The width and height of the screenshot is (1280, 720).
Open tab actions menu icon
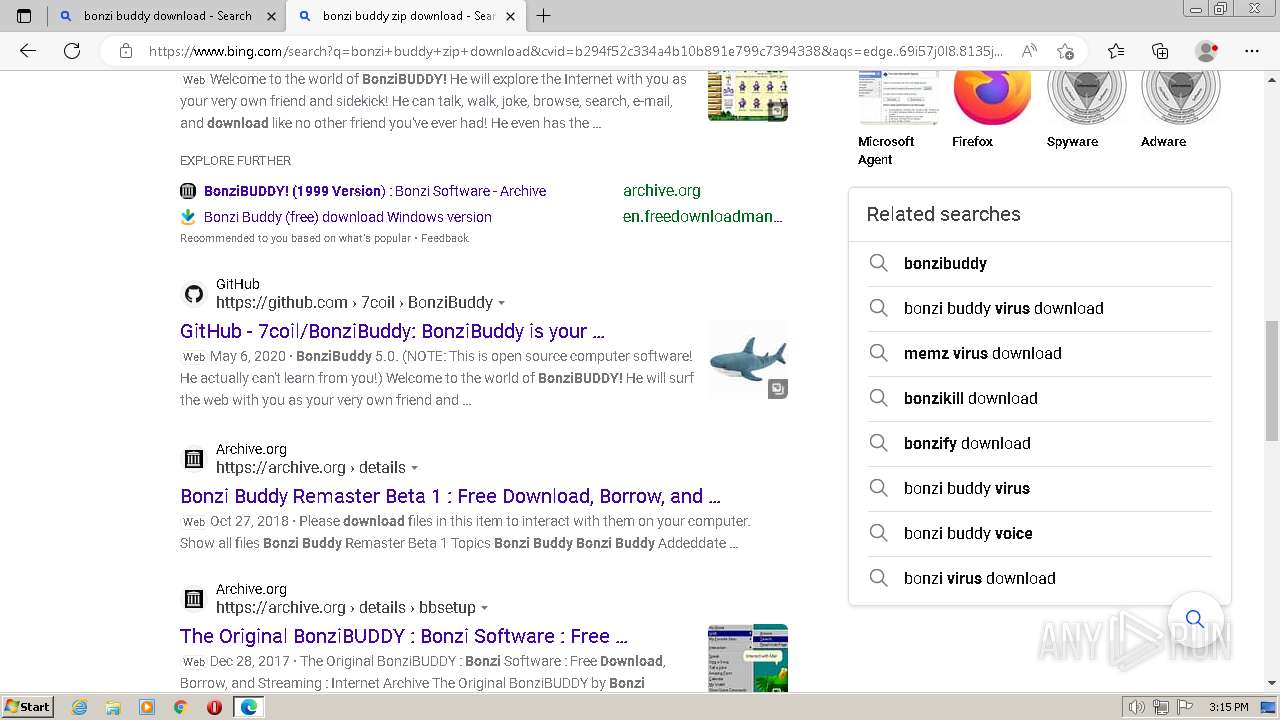point(24,16)
